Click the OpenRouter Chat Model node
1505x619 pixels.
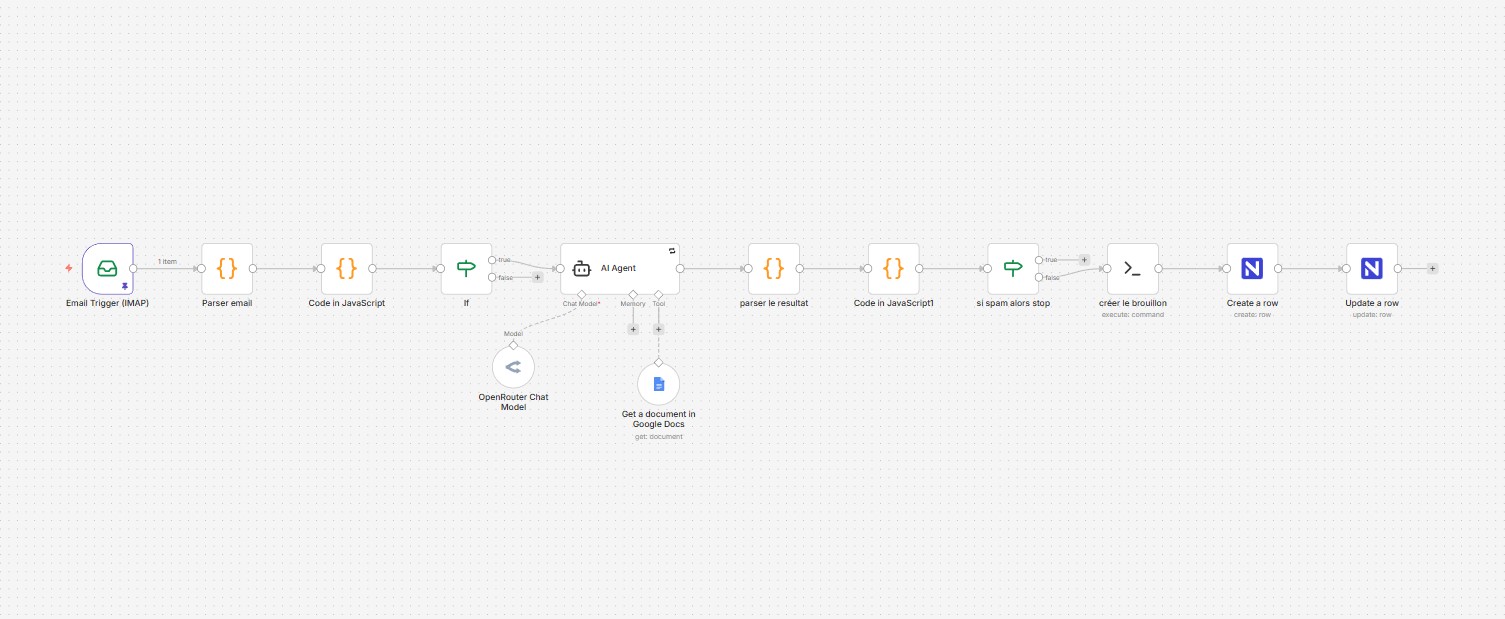tap(513, 366)
